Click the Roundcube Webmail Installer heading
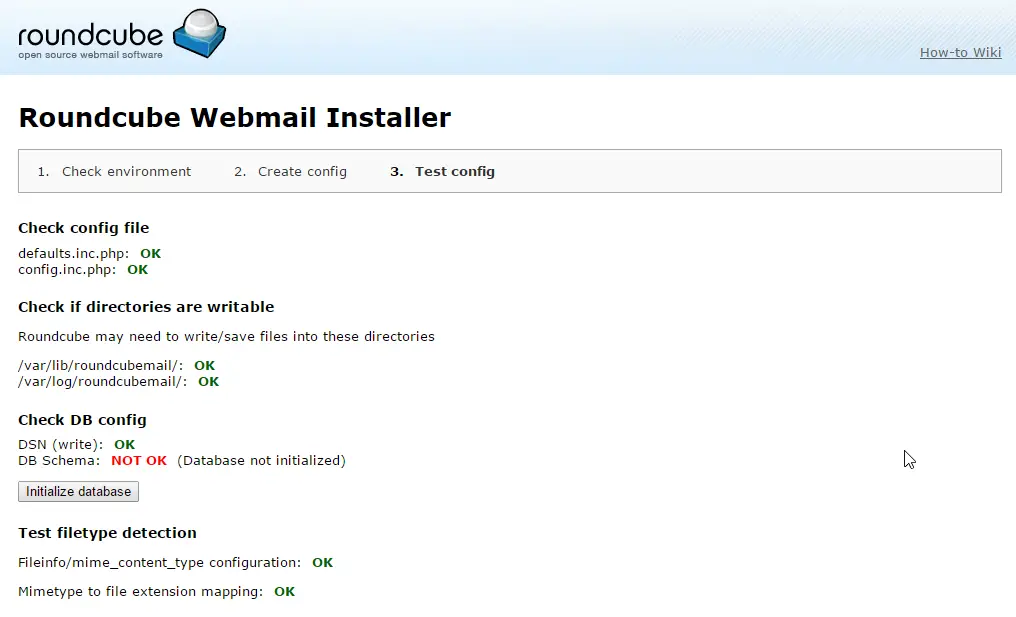 [235, 117]
